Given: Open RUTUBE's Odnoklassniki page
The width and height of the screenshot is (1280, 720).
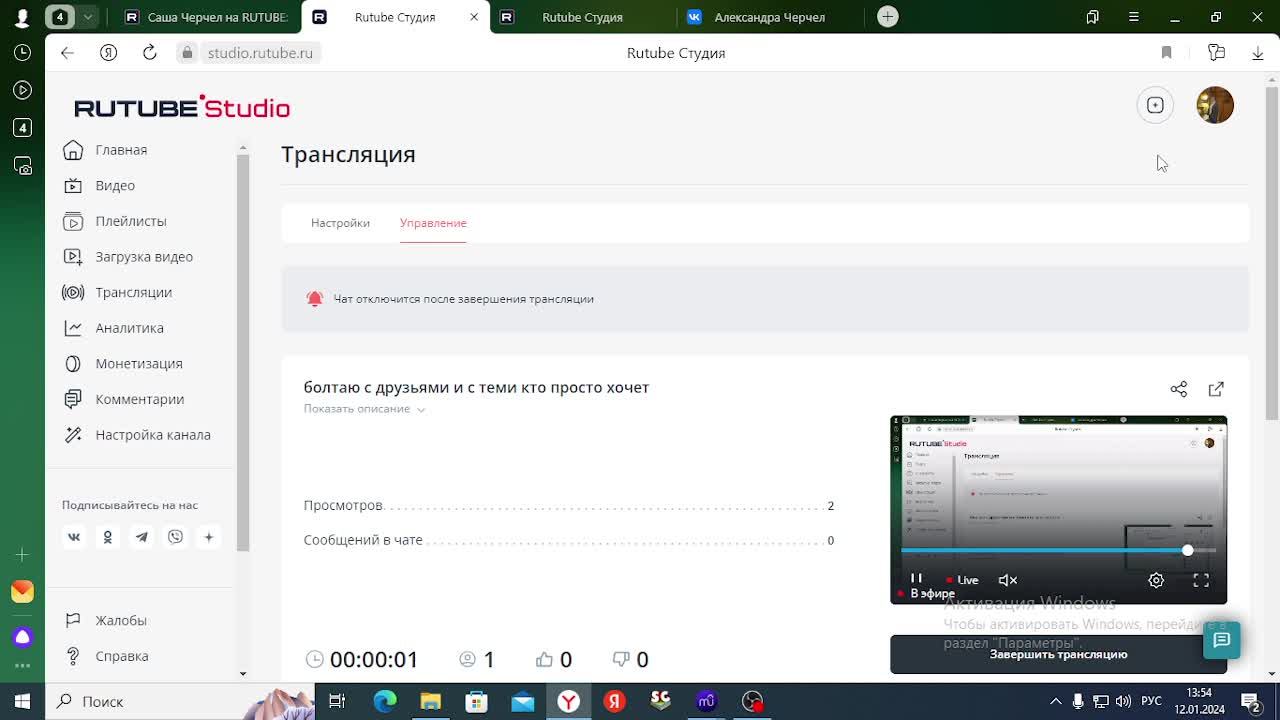Looking at the screenshot, I should (x=108, y=537).
